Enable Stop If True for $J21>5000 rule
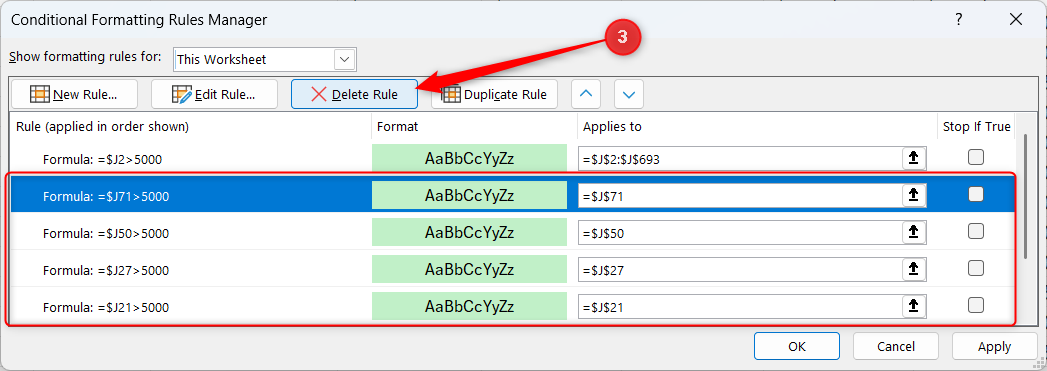 (976, 306)
